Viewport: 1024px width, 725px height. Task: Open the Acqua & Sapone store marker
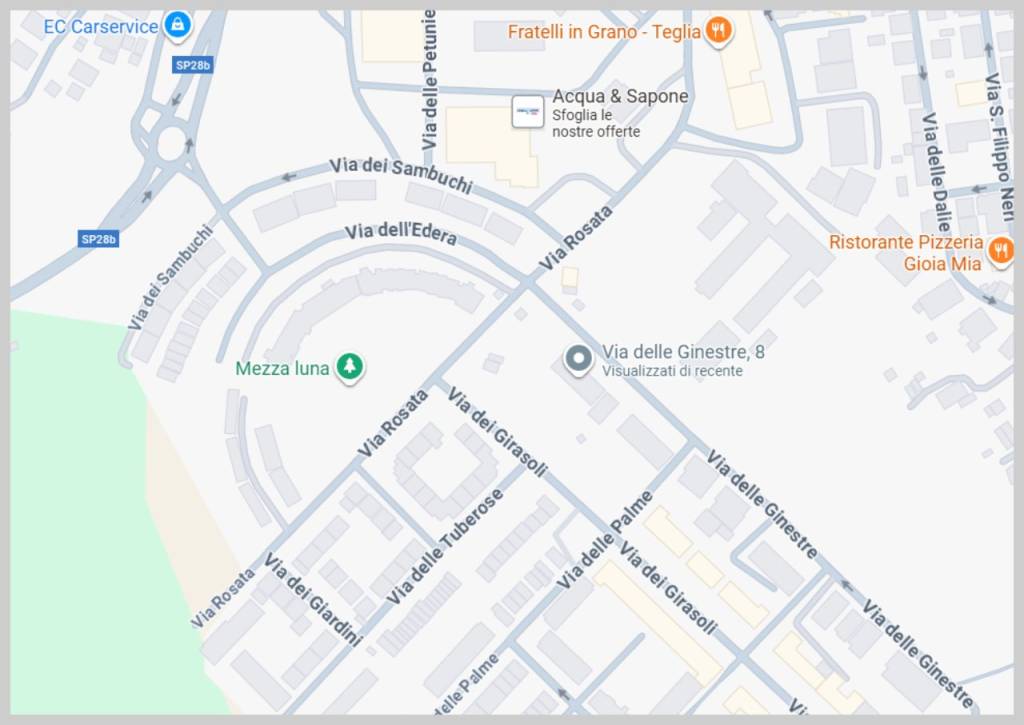528,112
